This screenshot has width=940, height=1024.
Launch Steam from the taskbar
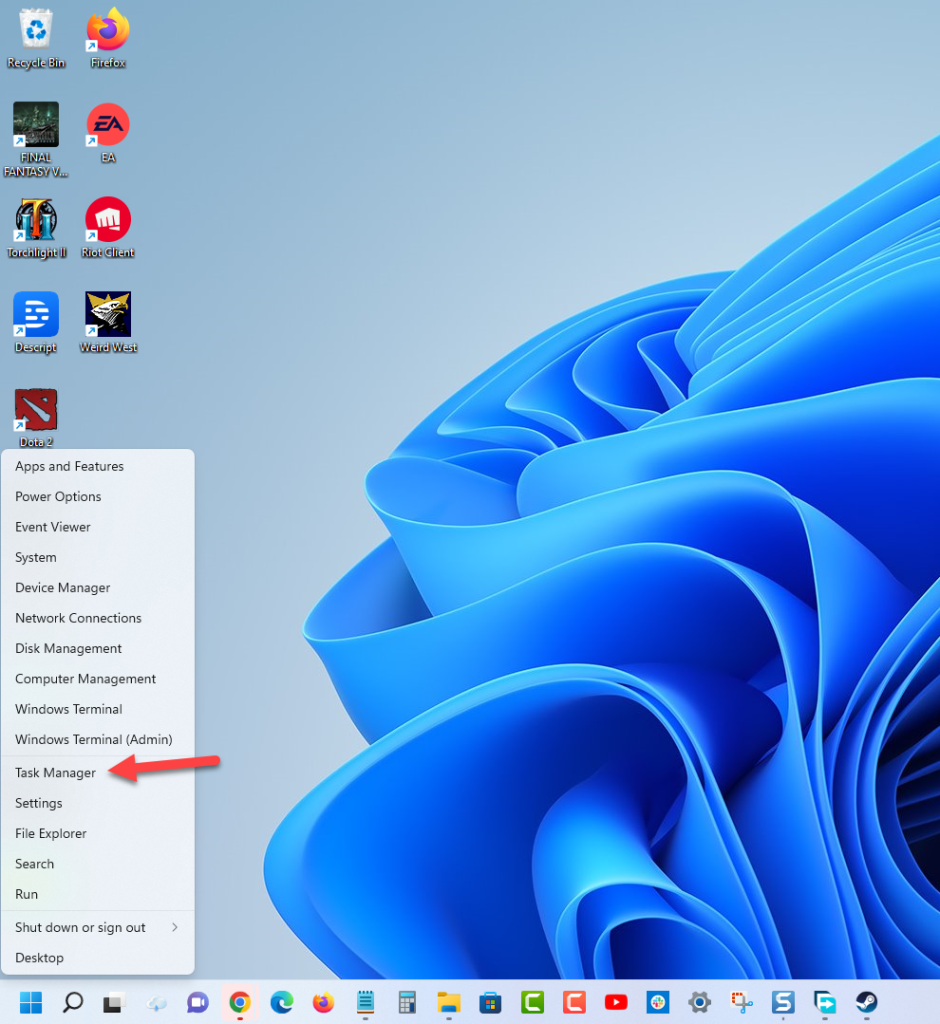pos(867,1002)
